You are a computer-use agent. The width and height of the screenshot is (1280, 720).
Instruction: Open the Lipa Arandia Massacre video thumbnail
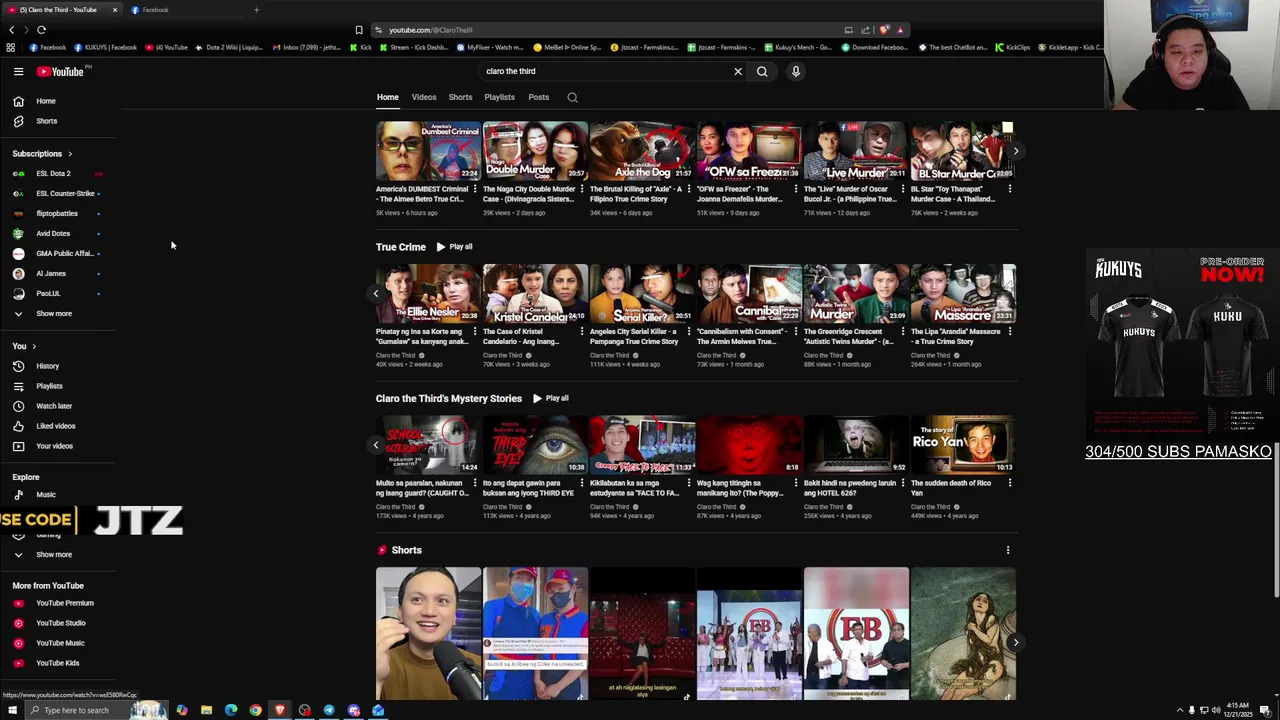pos(963,293)
